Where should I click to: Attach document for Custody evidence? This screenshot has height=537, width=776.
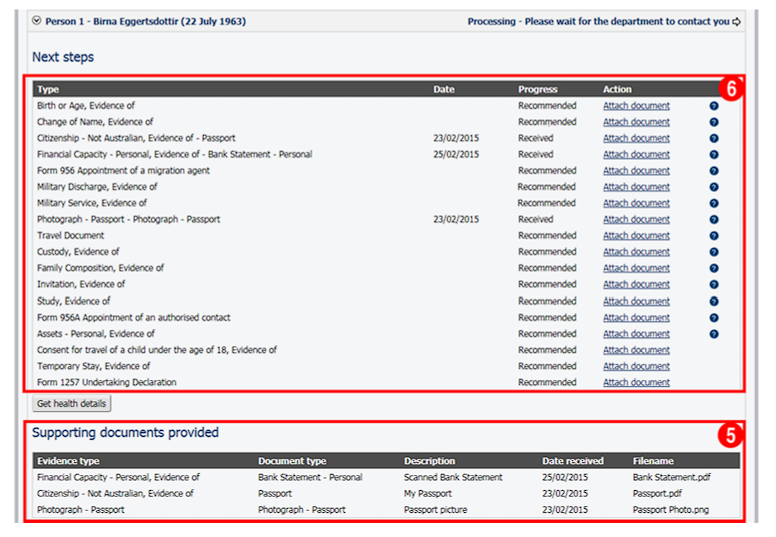(636, 252)
